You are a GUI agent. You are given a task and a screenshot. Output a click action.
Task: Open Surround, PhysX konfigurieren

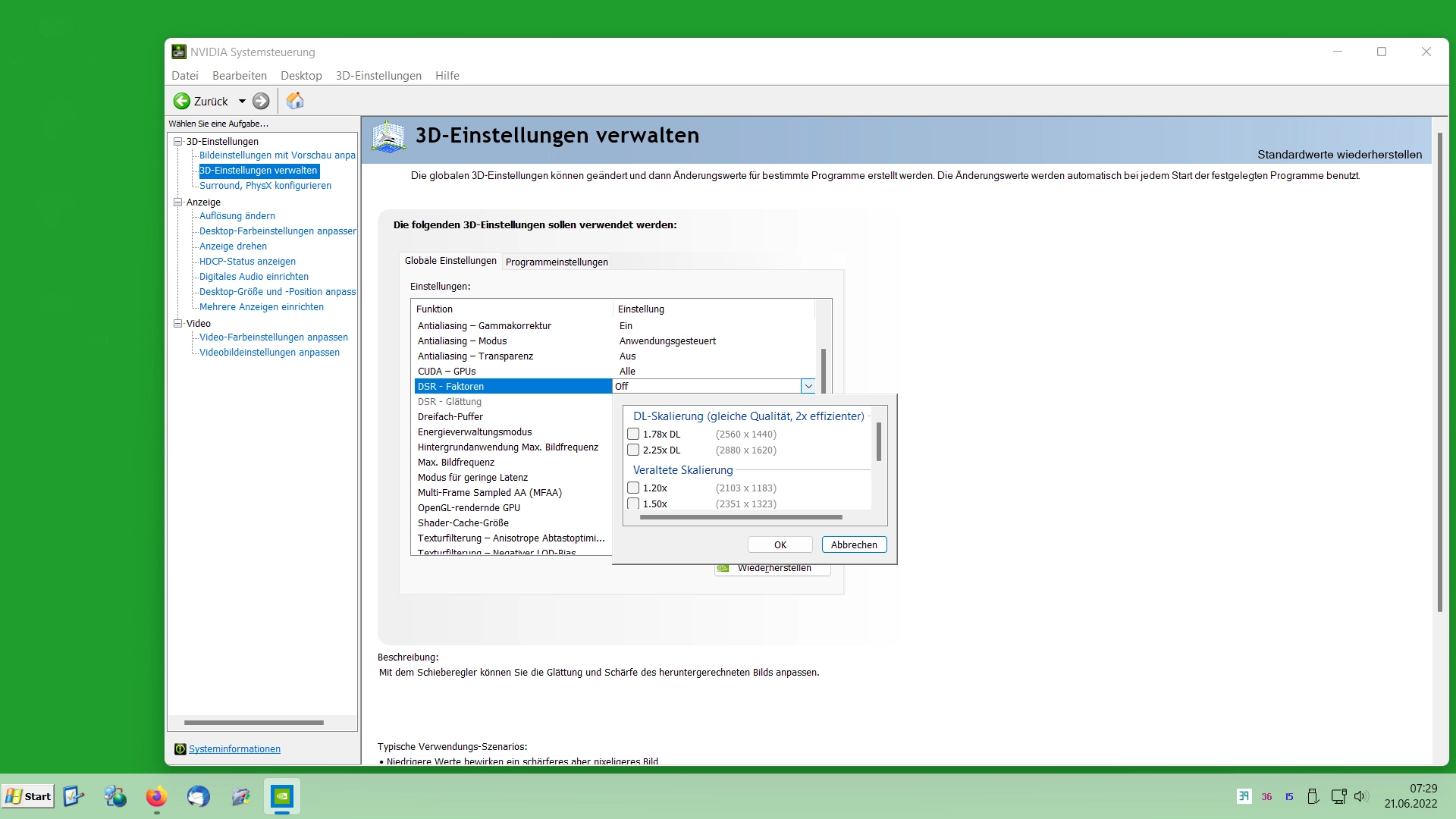pos(265,186)
